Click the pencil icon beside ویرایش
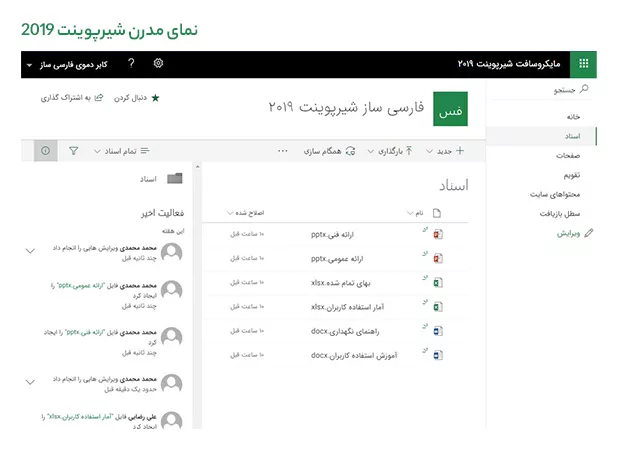 (x=589, y=233)
